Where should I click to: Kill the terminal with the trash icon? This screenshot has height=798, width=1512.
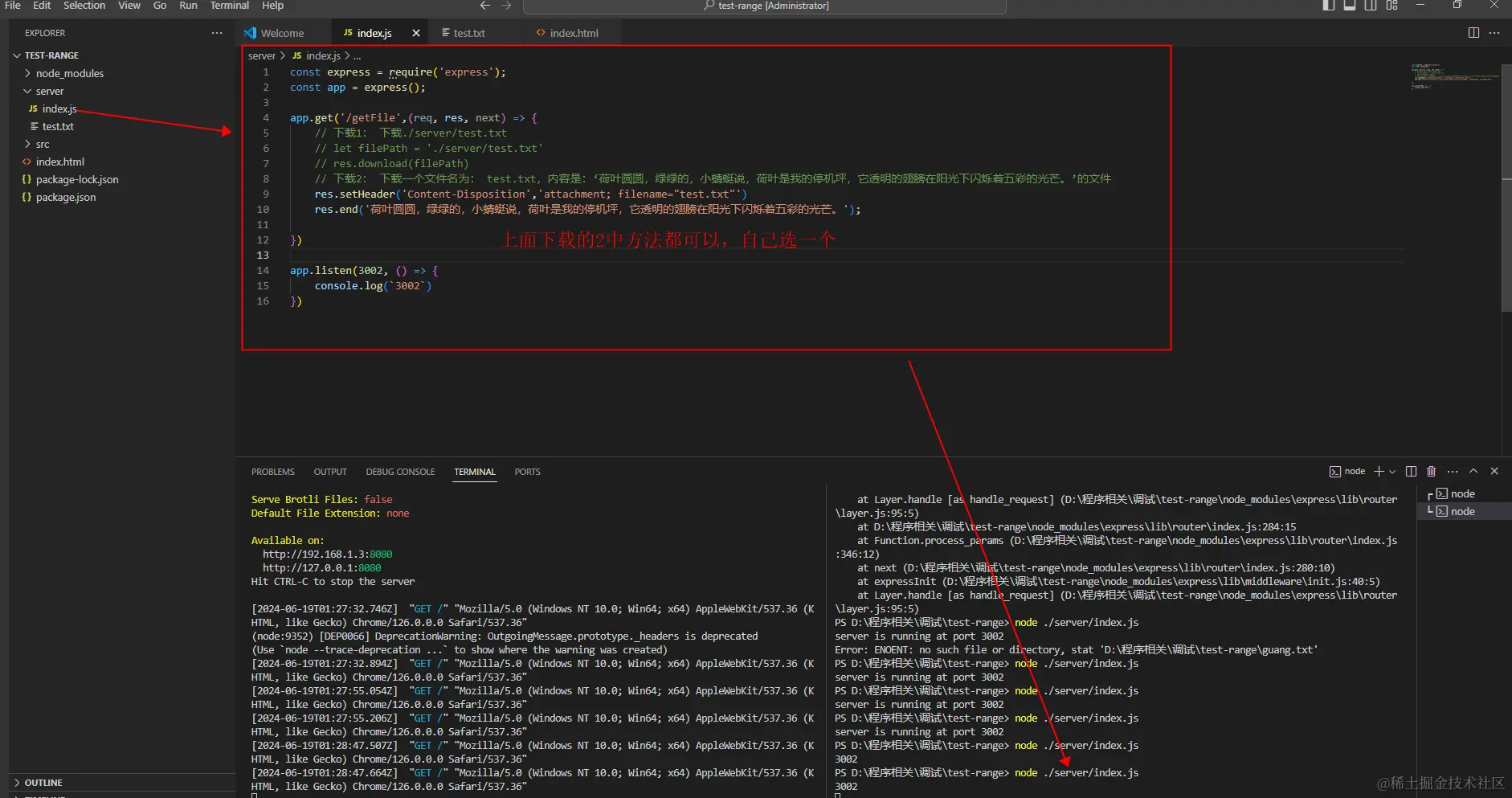(x=1431, y=471)
